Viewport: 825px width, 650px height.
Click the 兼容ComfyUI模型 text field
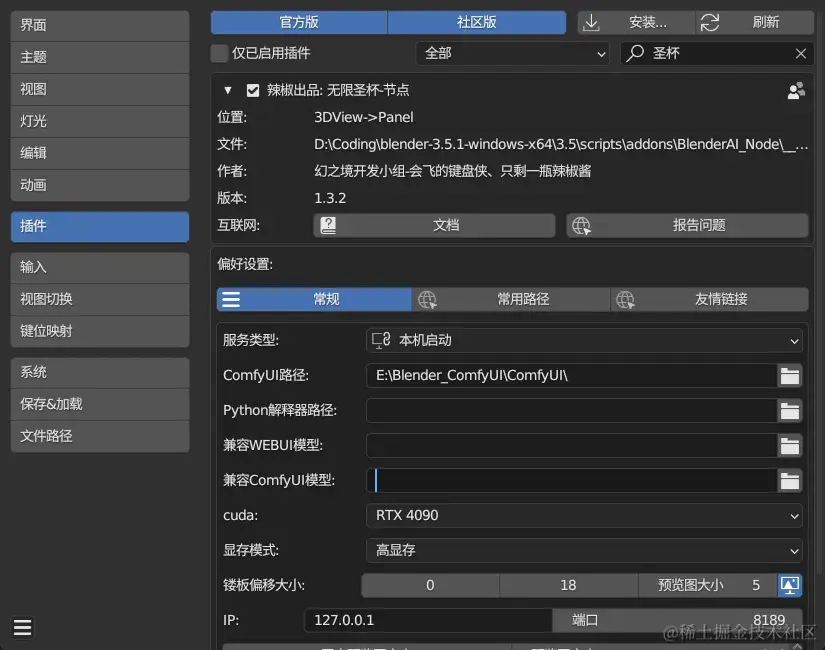(571, 481)
